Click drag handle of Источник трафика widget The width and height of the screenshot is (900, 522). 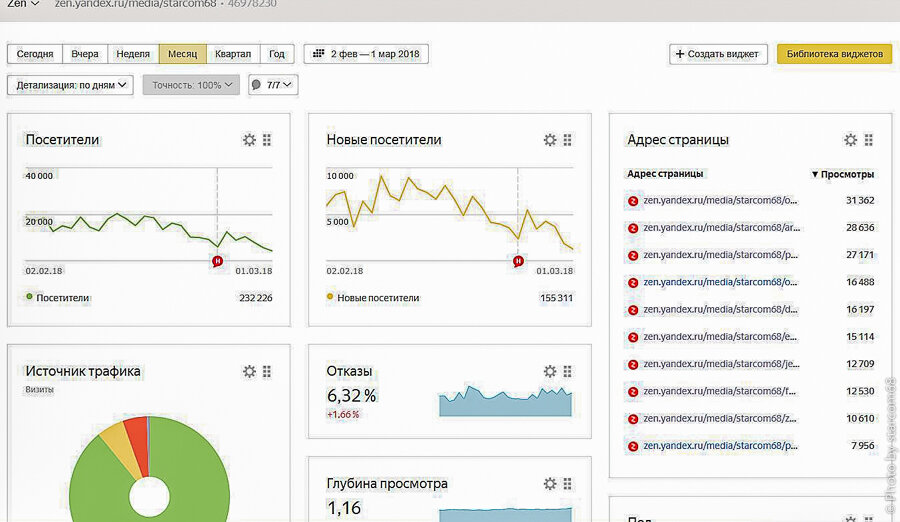point(267,372)
